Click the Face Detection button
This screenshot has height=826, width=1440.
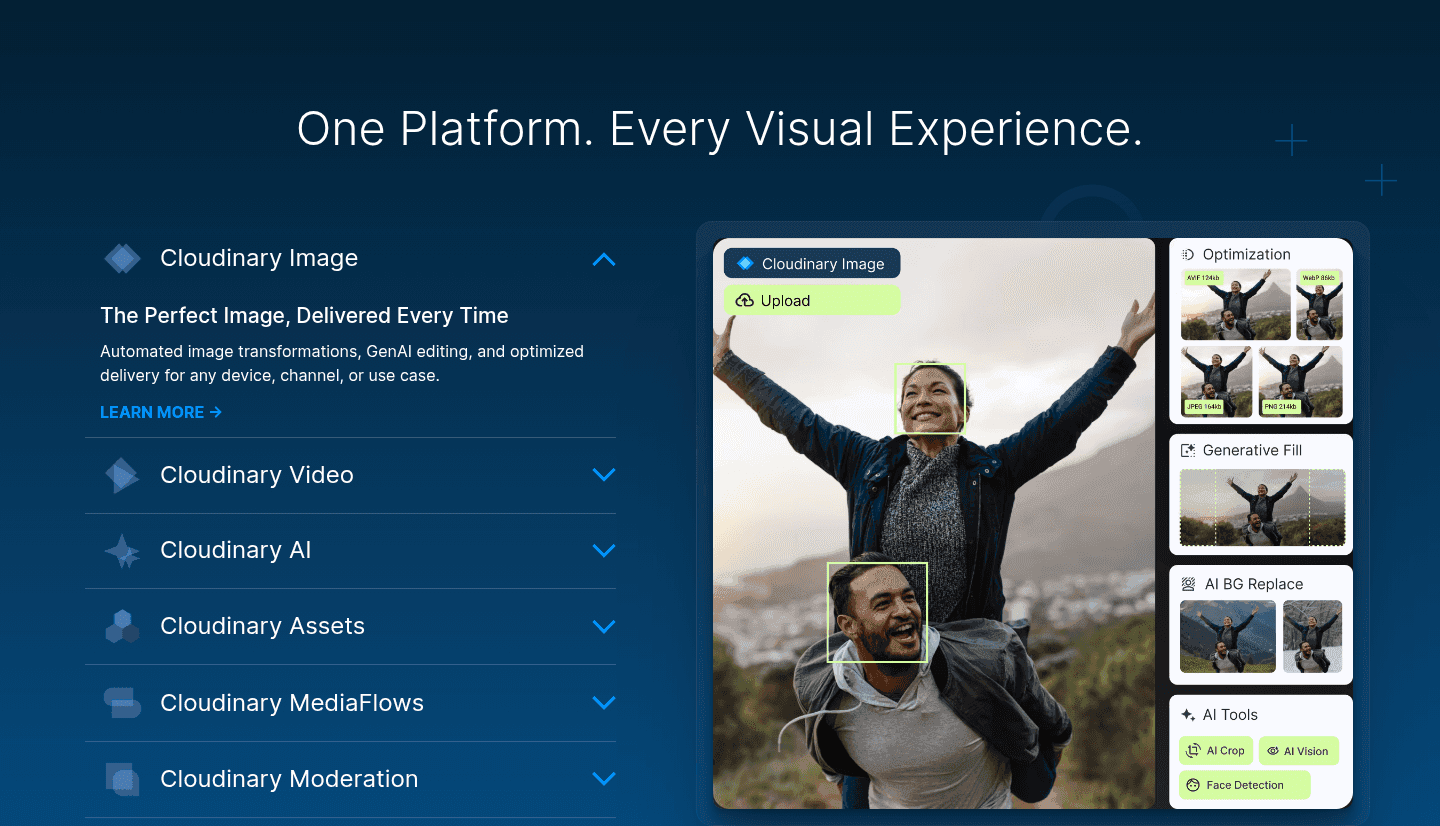[x=1244, y=785]
